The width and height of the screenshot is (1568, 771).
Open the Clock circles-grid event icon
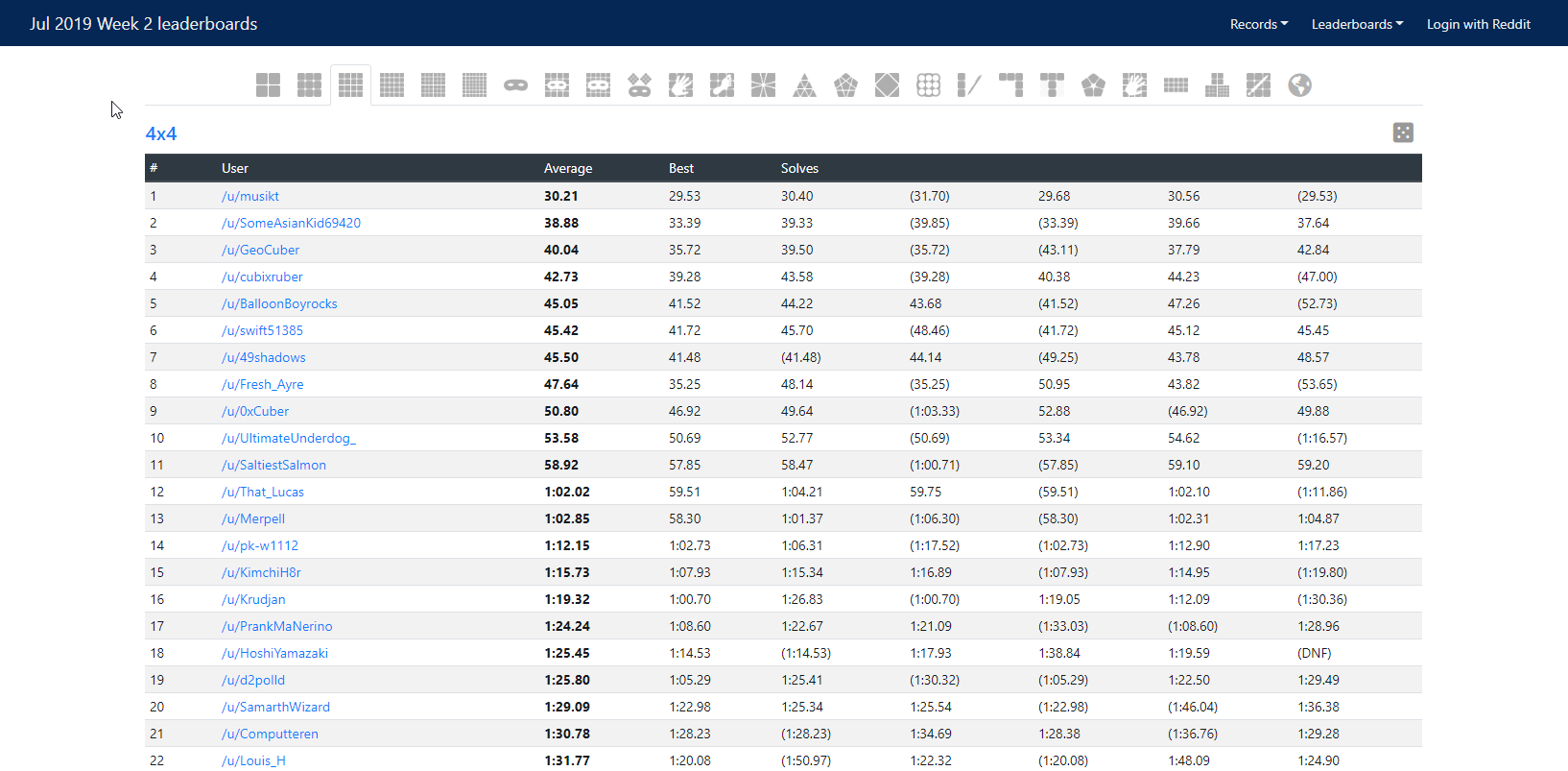click(929, 85)
